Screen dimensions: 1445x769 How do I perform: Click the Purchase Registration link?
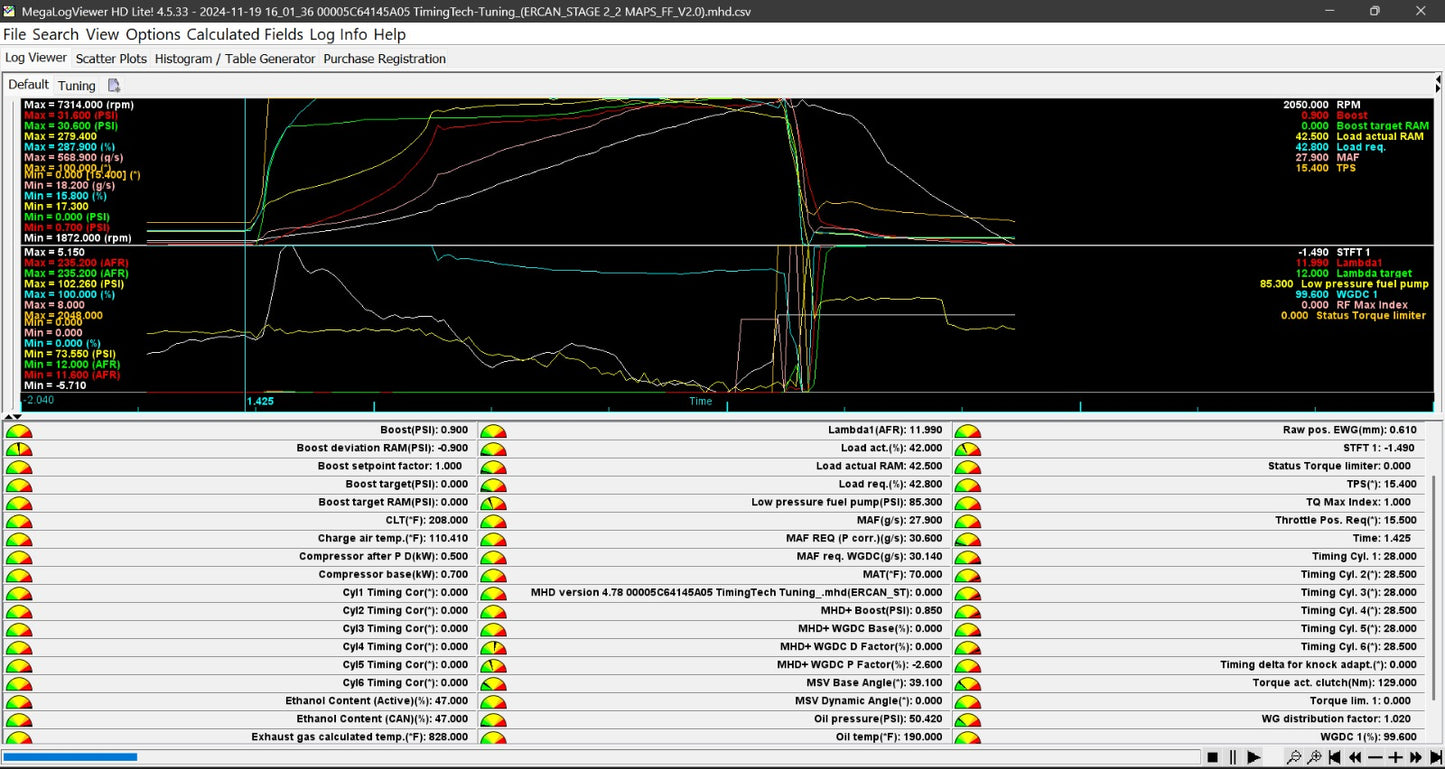[383, 58]
